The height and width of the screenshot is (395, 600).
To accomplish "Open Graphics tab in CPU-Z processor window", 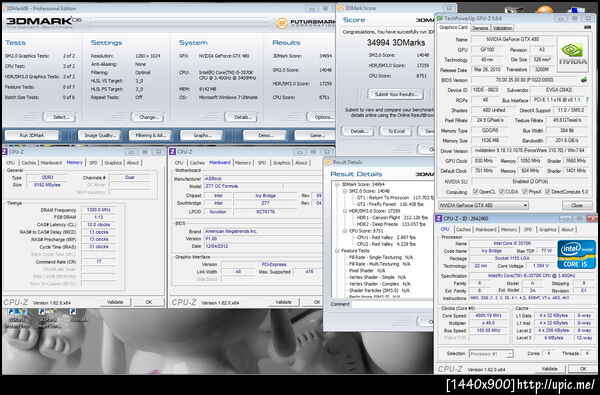I will click(547, 229).
